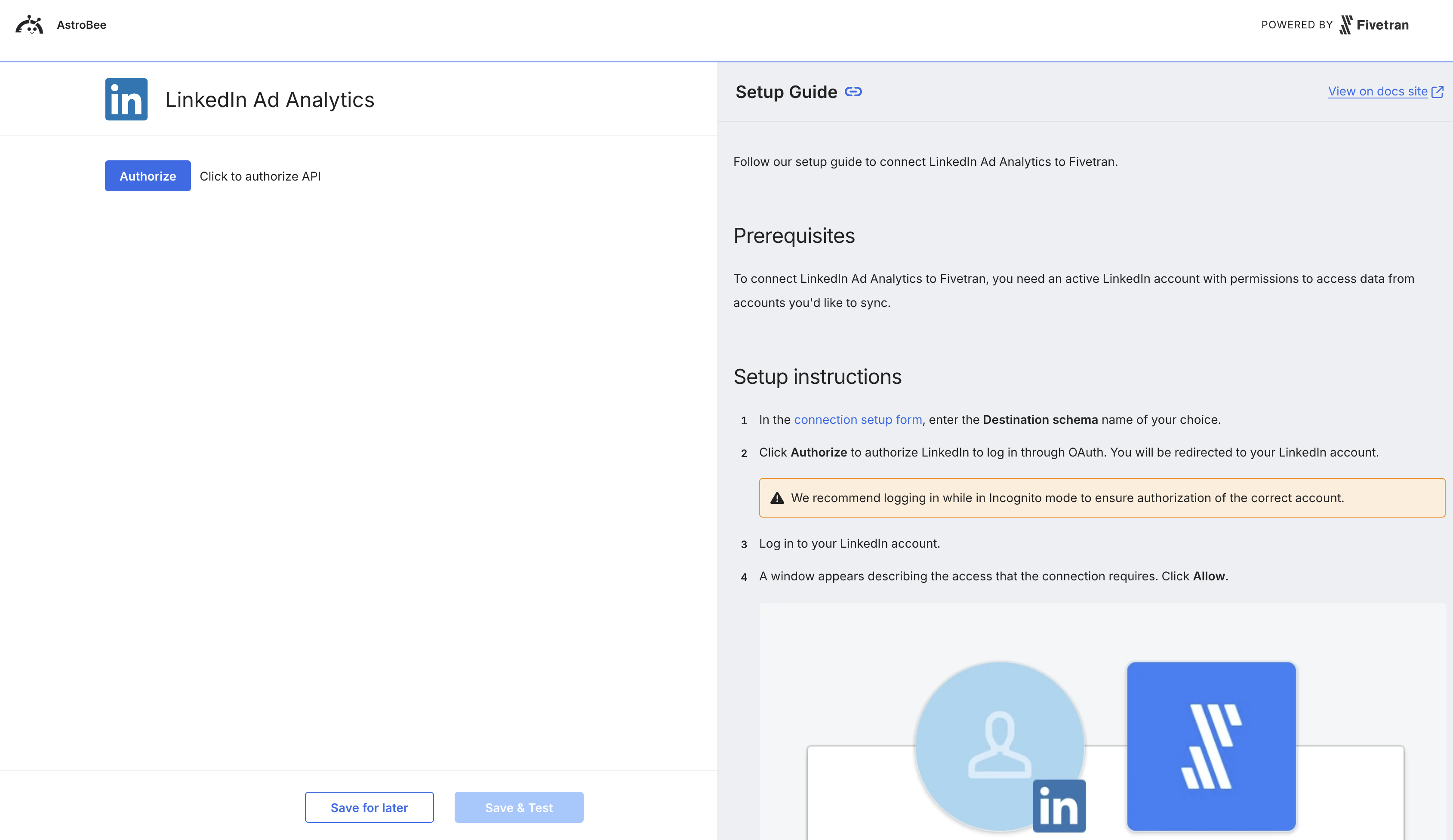1453x840 pixels.
Task: Click the Click to authorize API label
Action: click(261, 176)
